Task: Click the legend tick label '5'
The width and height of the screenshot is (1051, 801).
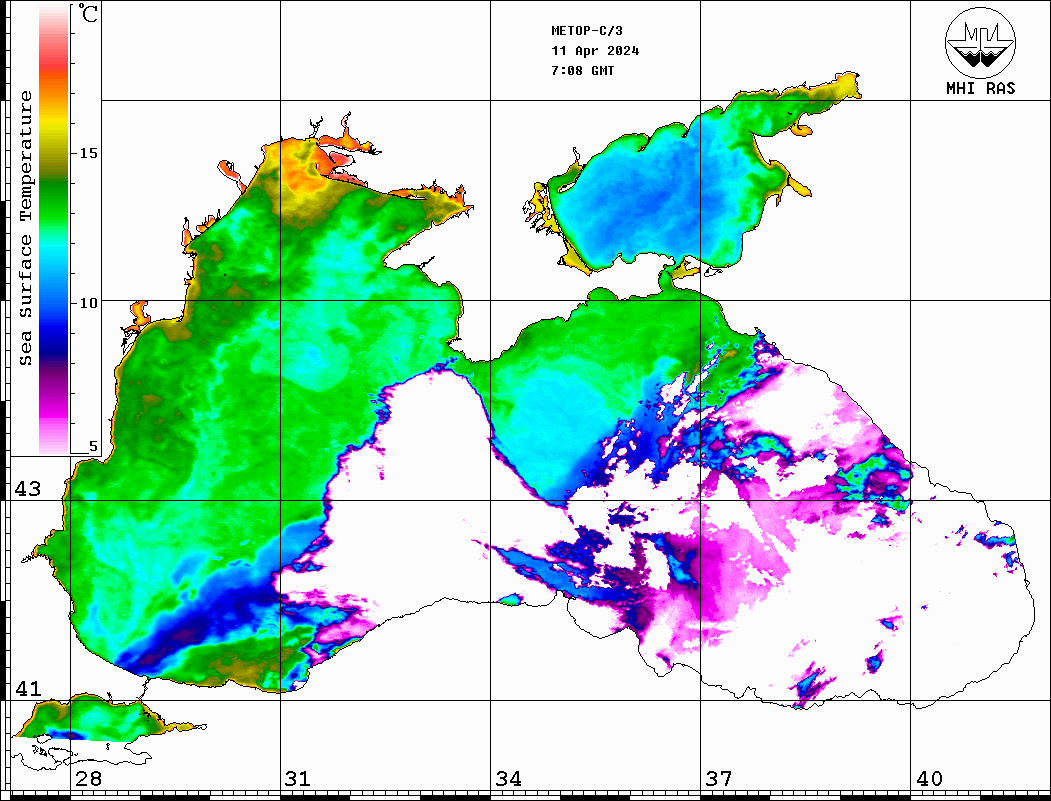Action: pos(93,446)
